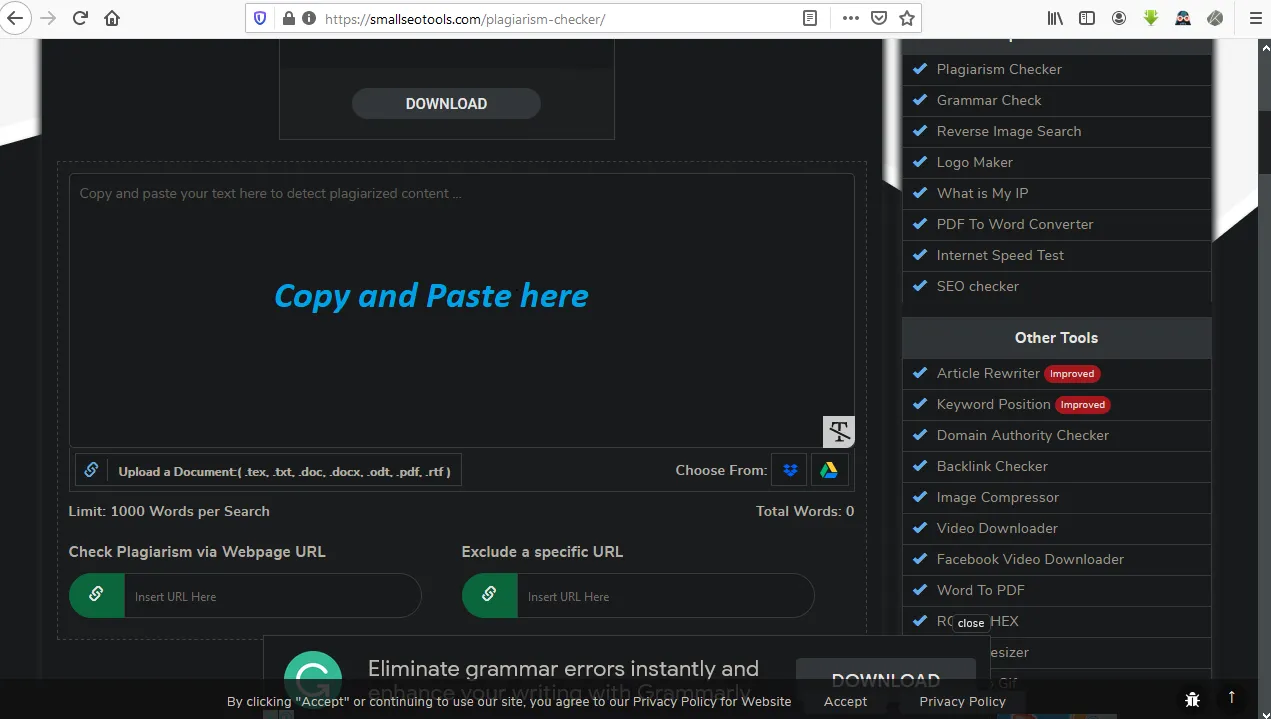Open PDF To Word Converter

click(x=1015, y=224)
